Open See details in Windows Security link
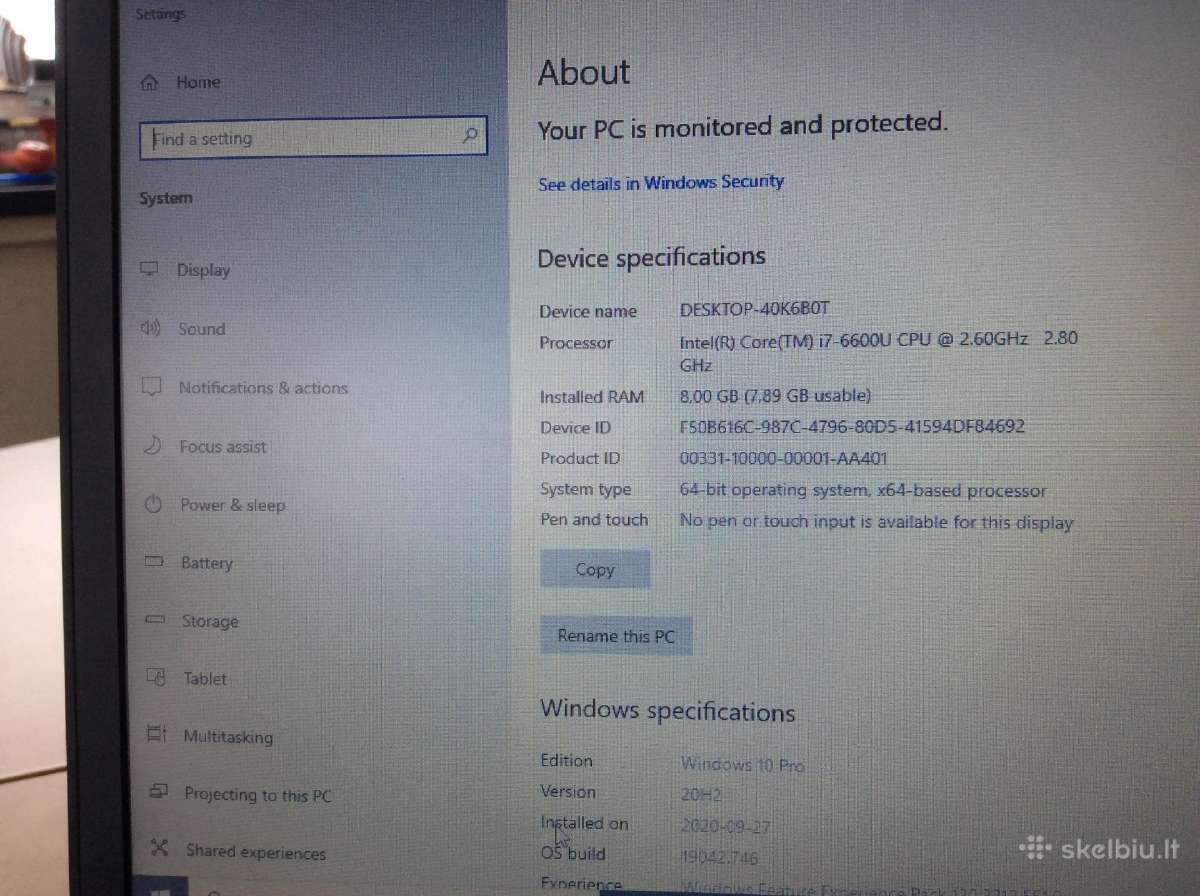The image size is (1200, 896). coord(661,183)
